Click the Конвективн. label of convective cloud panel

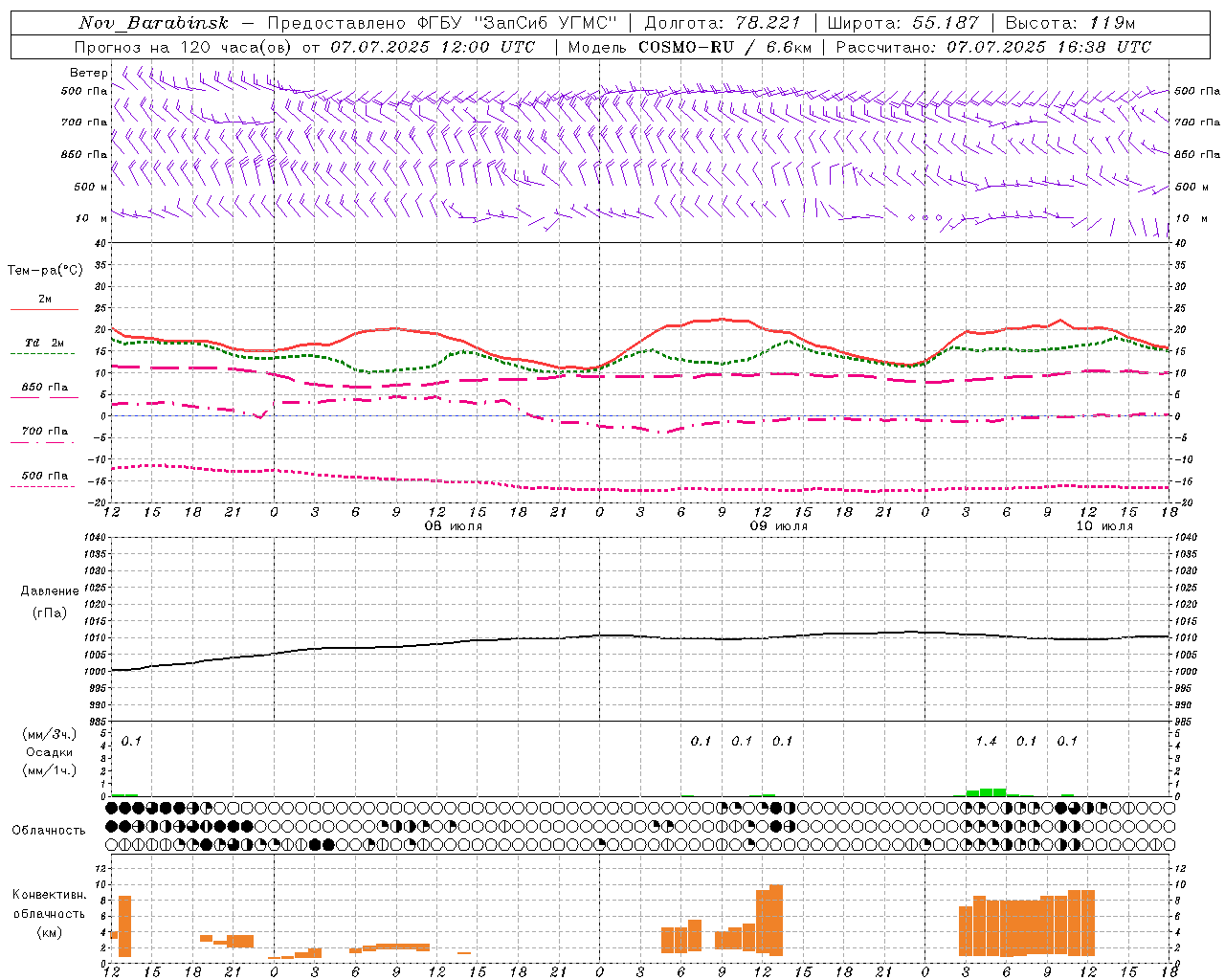[x=50, y=895]
